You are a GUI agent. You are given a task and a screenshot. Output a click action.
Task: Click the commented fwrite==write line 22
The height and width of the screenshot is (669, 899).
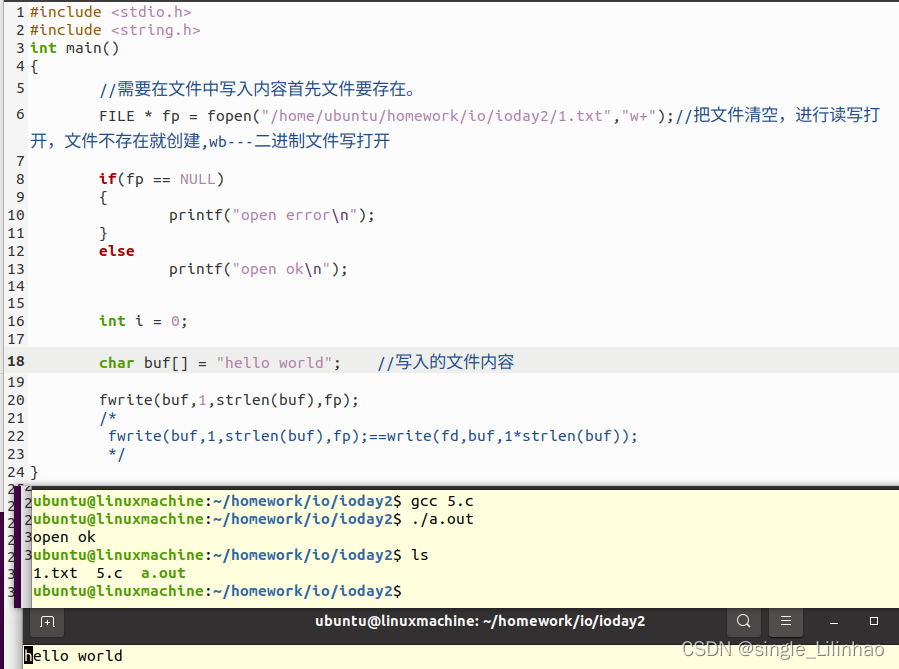[x=373, y=436]
